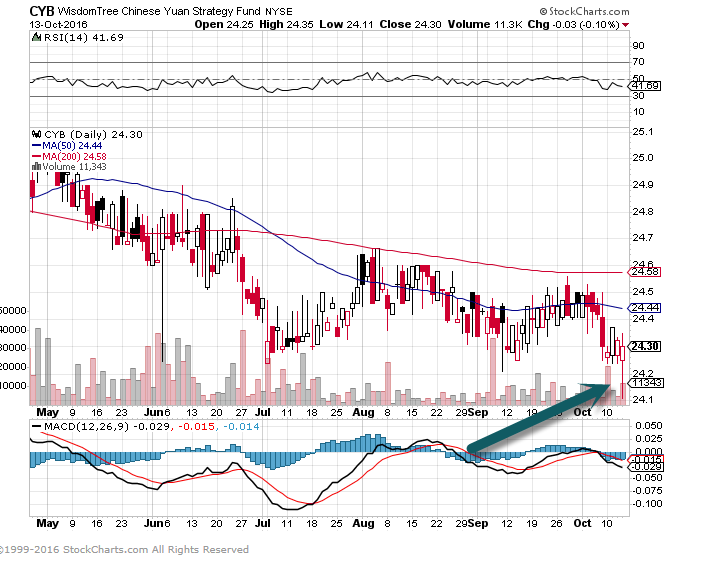
Task: Click the Low 24.11 header value
Action: coord(346,24)
